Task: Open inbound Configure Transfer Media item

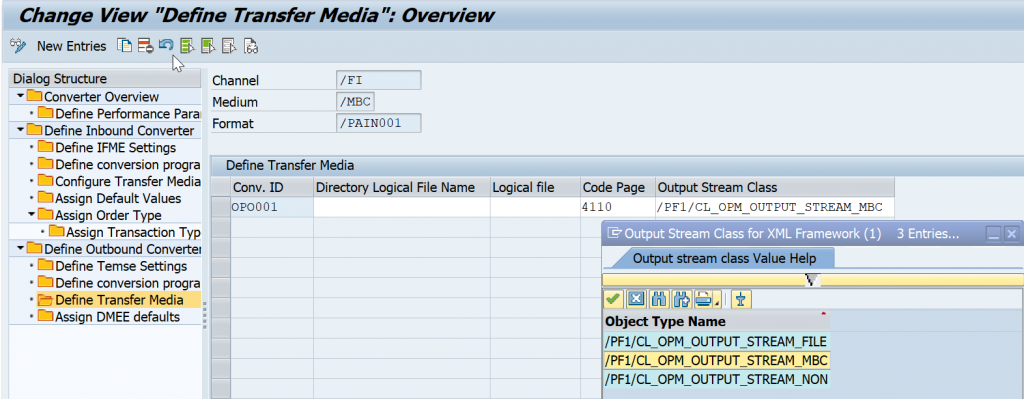Action: [128, 182]
